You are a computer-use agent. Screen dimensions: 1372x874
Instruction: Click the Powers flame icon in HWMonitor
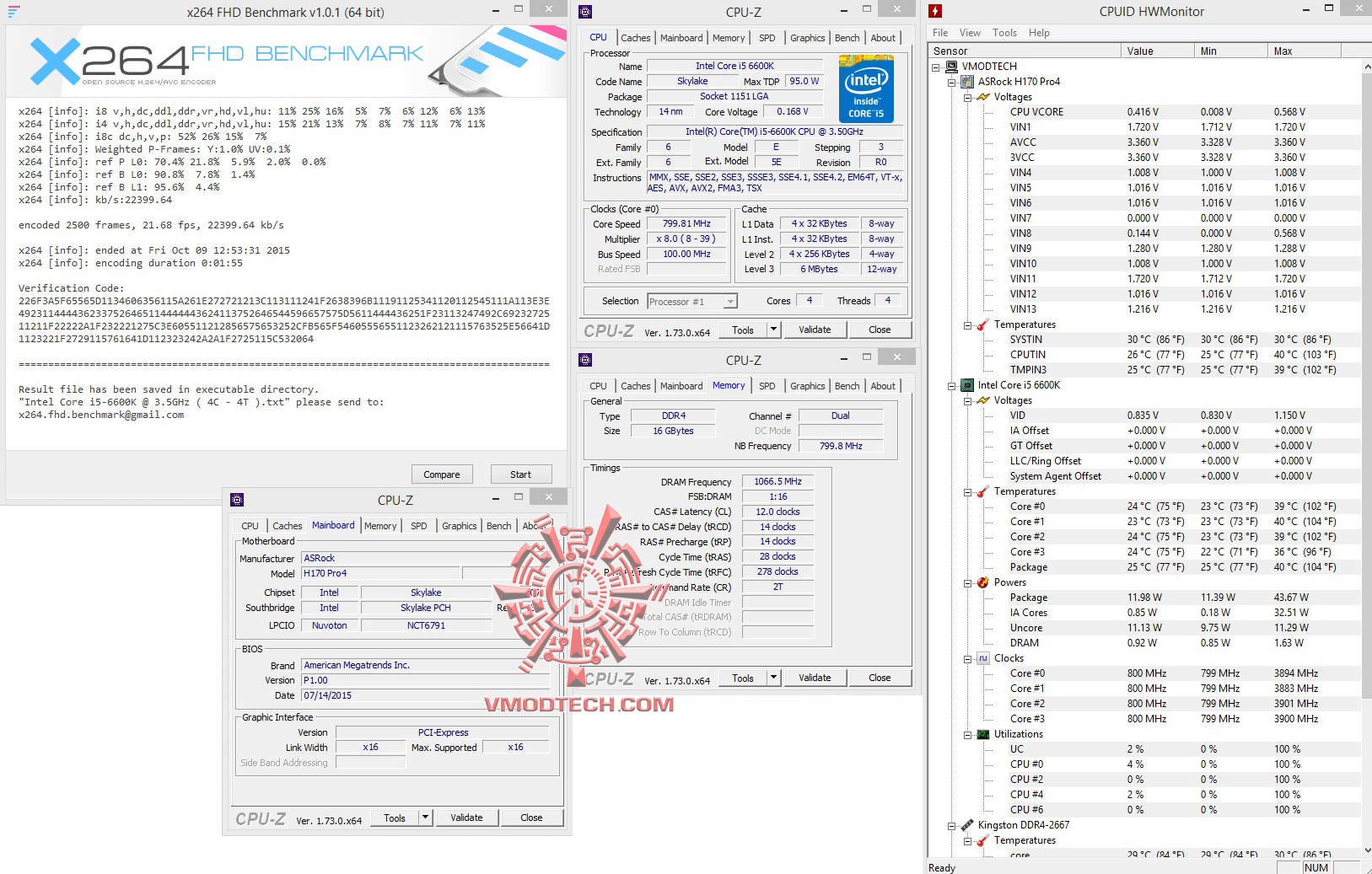pyautogui.click(x=983, y=582)
